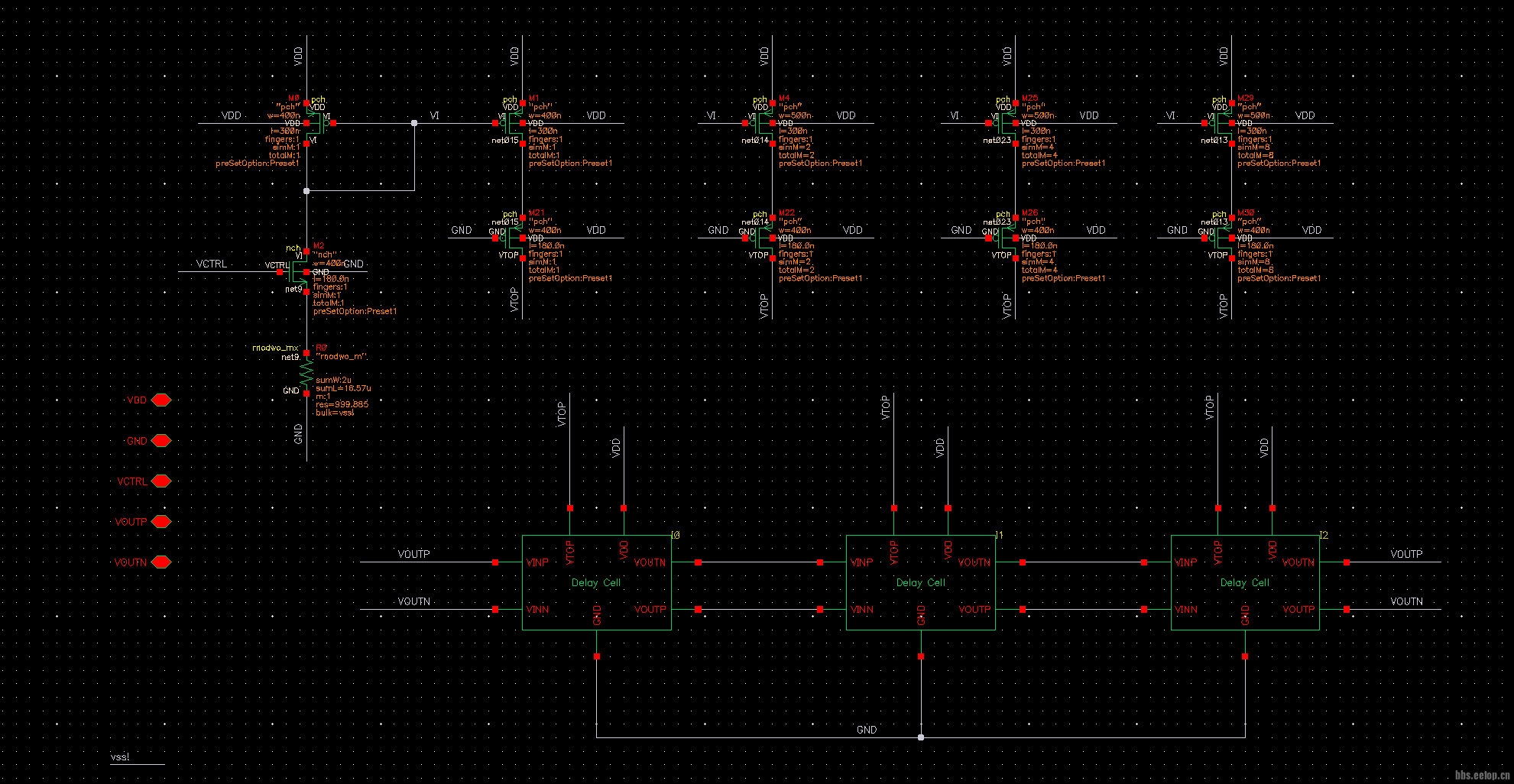Select the M2 nch transistor symbol
The width and height of the screenshot is (1514, 784).
click(x=298, y=271)
